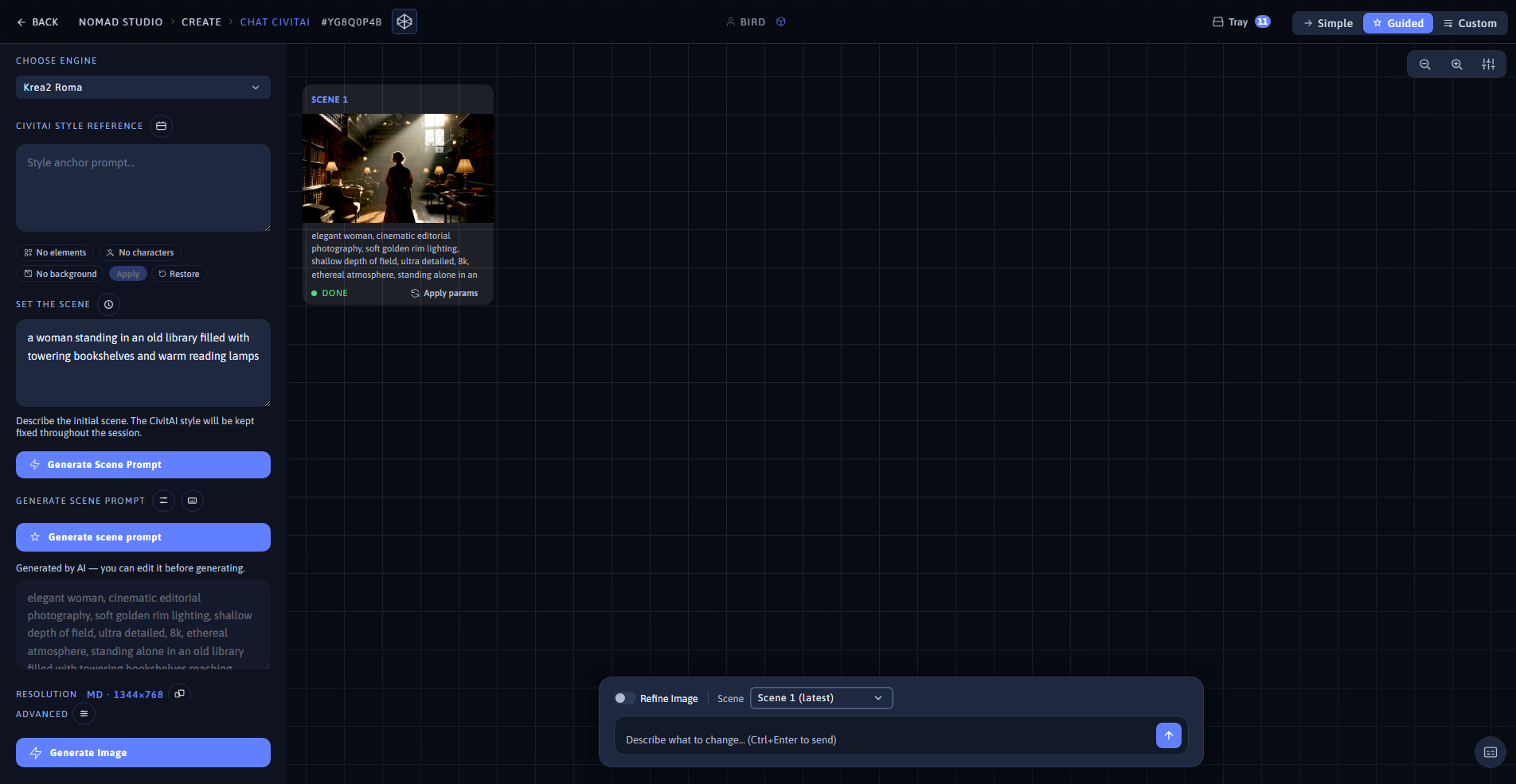Open the Advanced options icon
Image resolution: width=1516 pixels, height=784 pixels.
(x=84, y=714)
